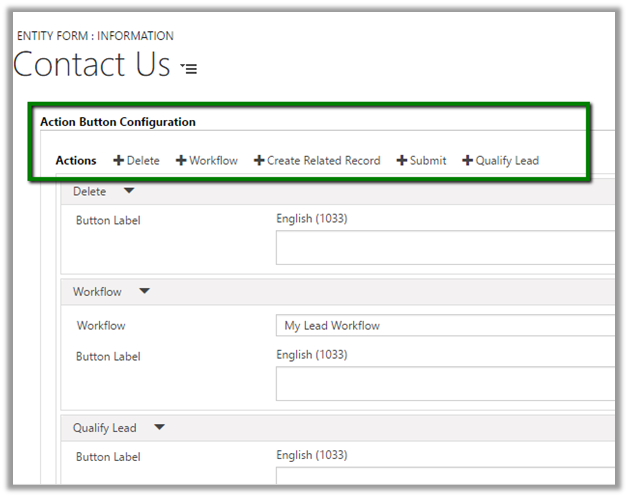Click the Delete section header title
The image size is (628, 497).
coord(91,191)
